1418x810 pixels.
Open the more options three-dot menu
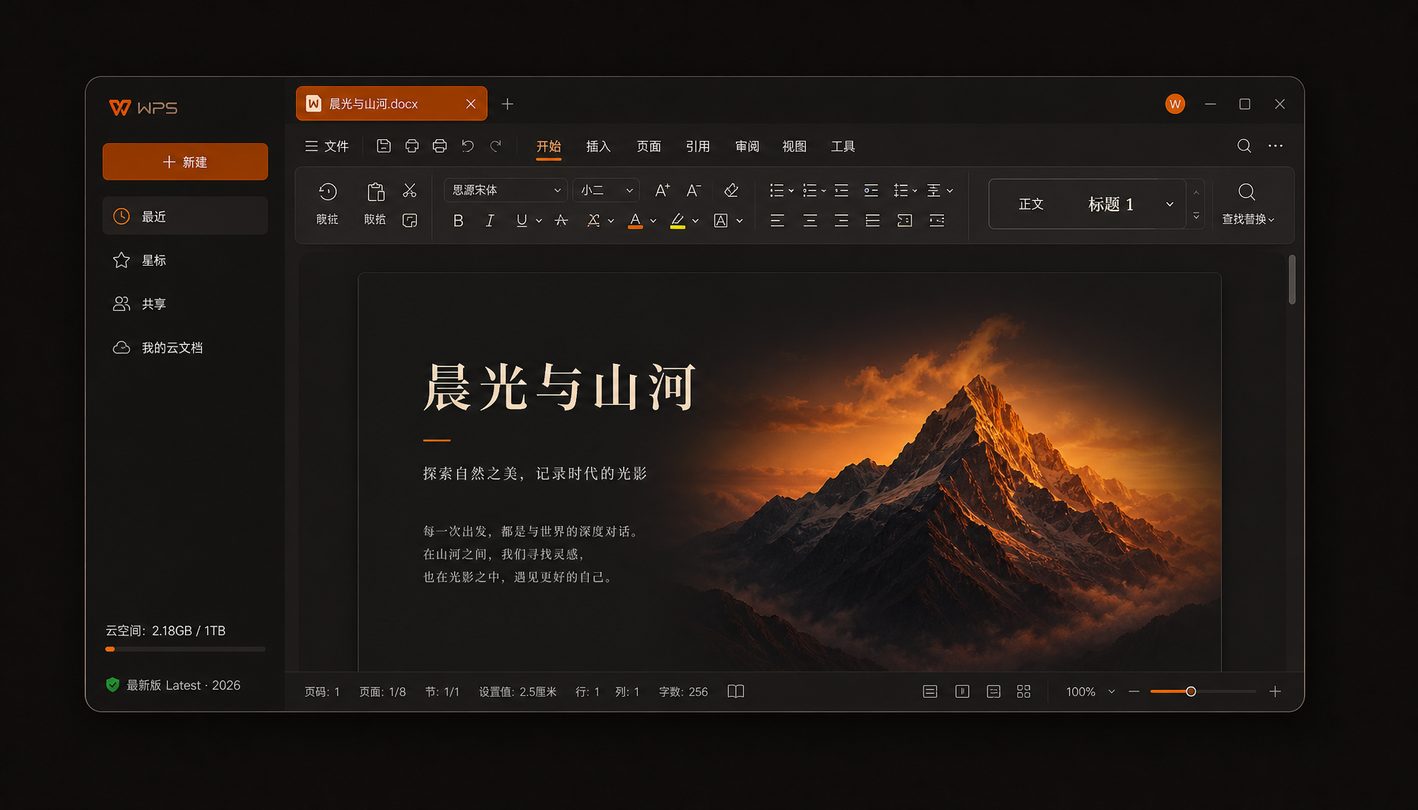1275,146
